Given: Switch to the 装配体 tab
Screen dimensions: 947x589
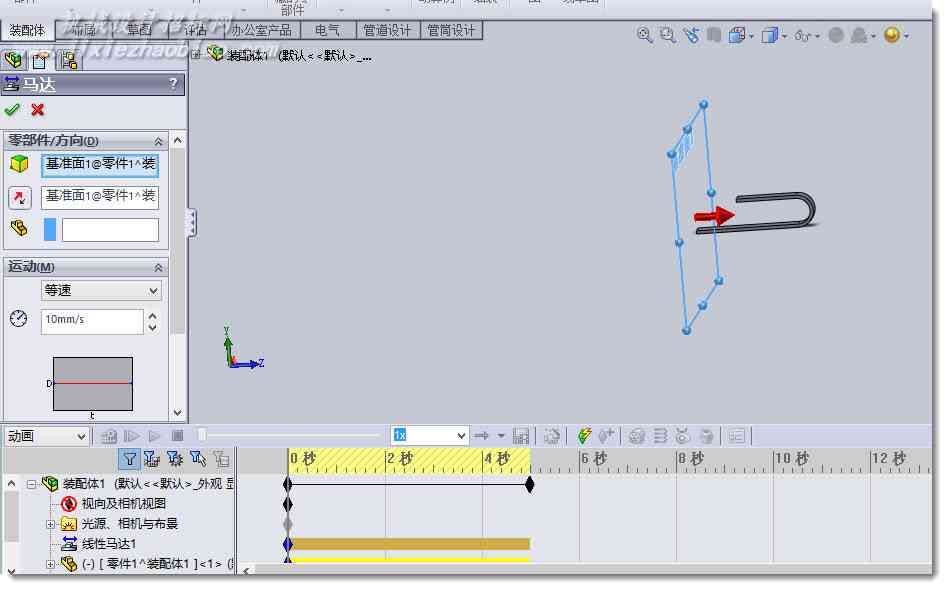Looking at the screenshot, I should (x=28, y=30).
